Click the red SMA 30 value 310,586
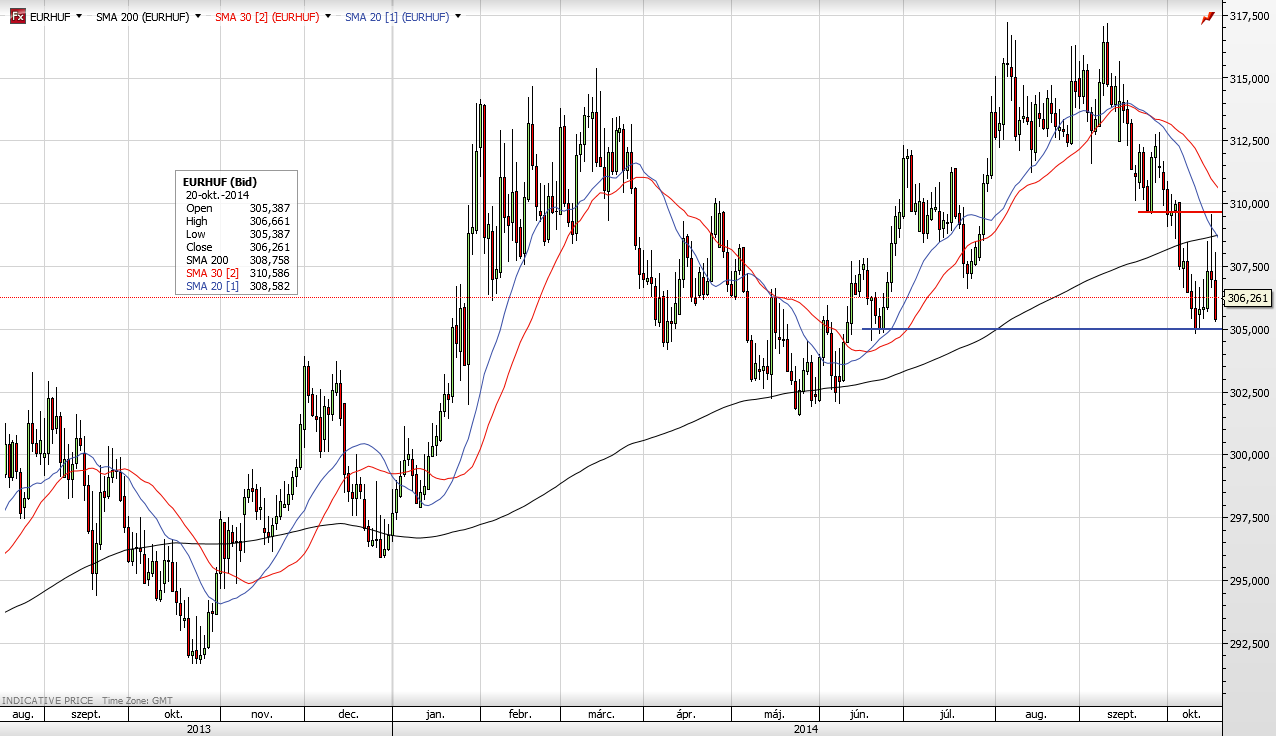This screenshot has width=1276, height=736. [269, 273]
